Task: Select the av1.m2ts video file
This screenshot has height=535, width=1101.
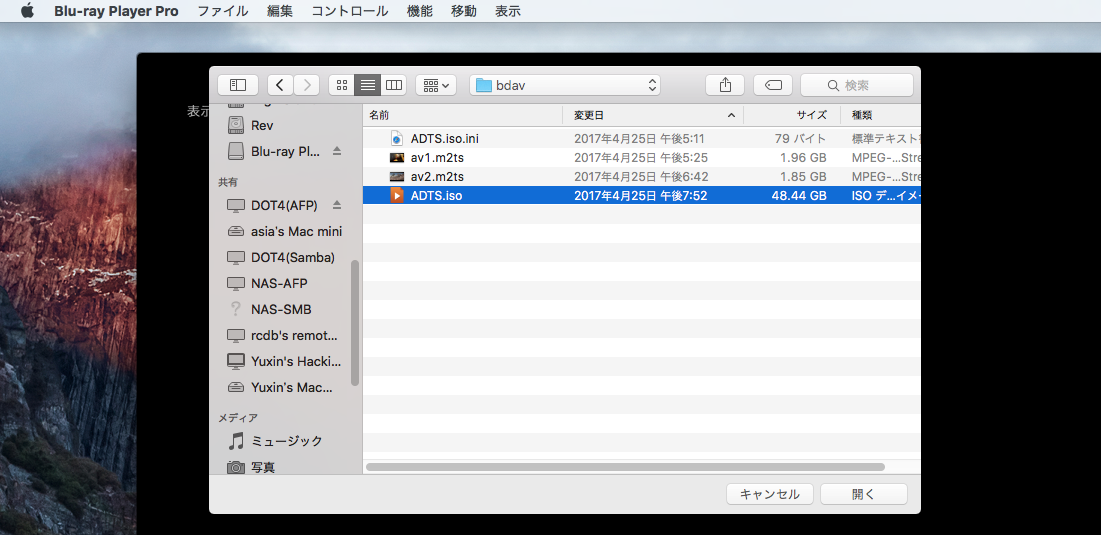Action: [x=437, y=158]
